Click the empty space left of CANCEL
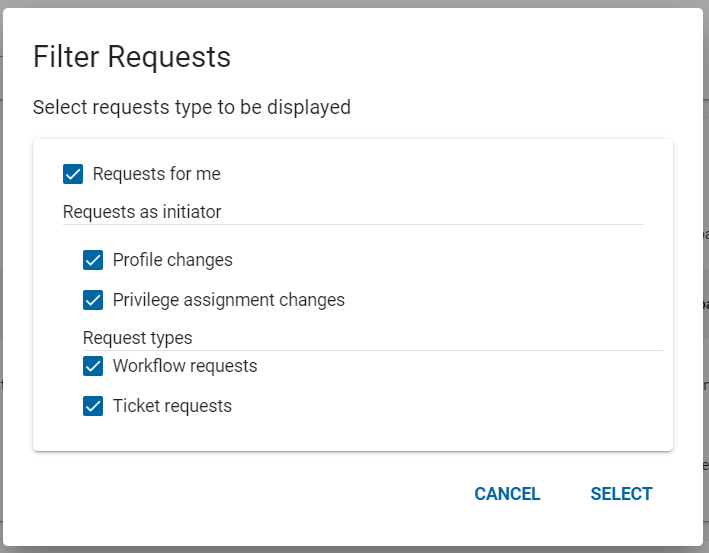This screenshot has height=553, width=709. [x=250, y=494]
